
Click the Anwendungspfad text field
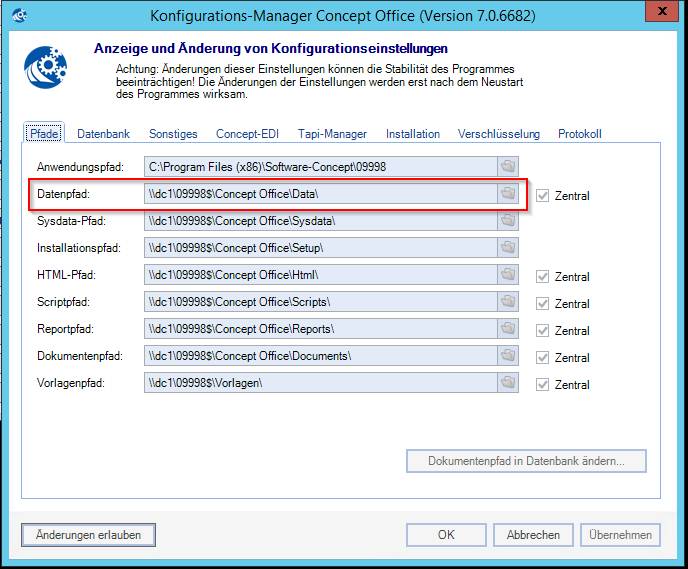(x=321, y=167)
